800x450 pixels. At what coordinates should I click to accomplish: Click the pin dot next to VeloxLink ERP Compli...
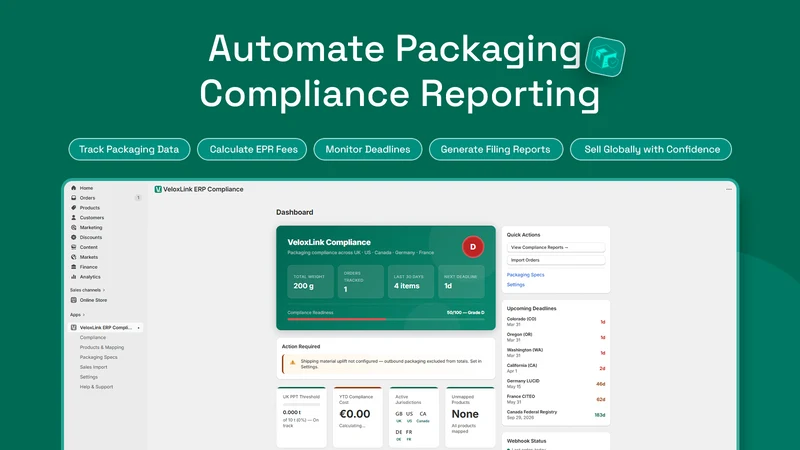point(138,328)
